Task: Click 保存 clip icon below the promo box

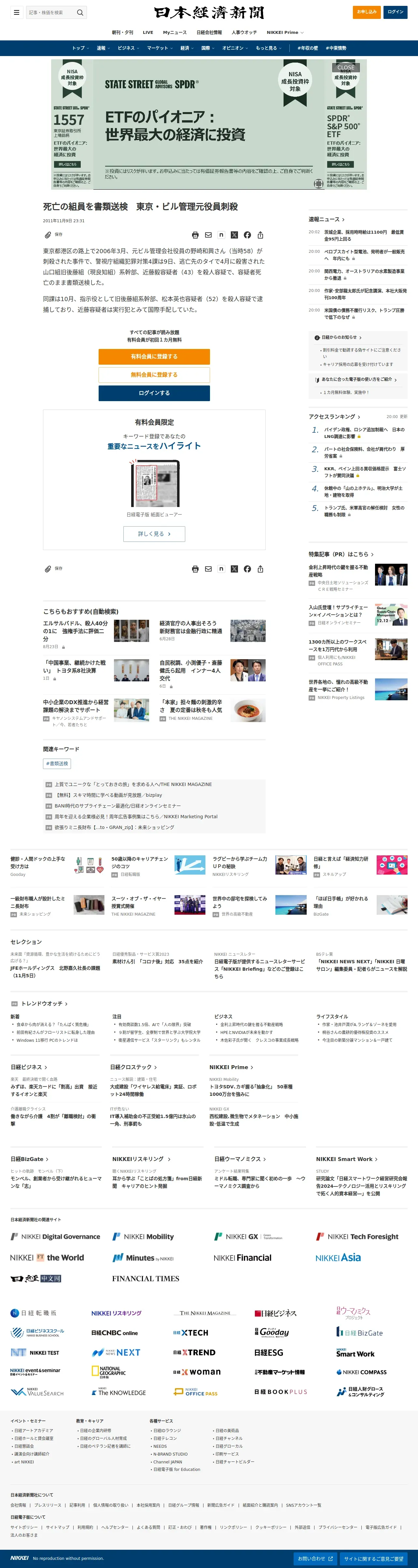Action: [x=48, y=569]
